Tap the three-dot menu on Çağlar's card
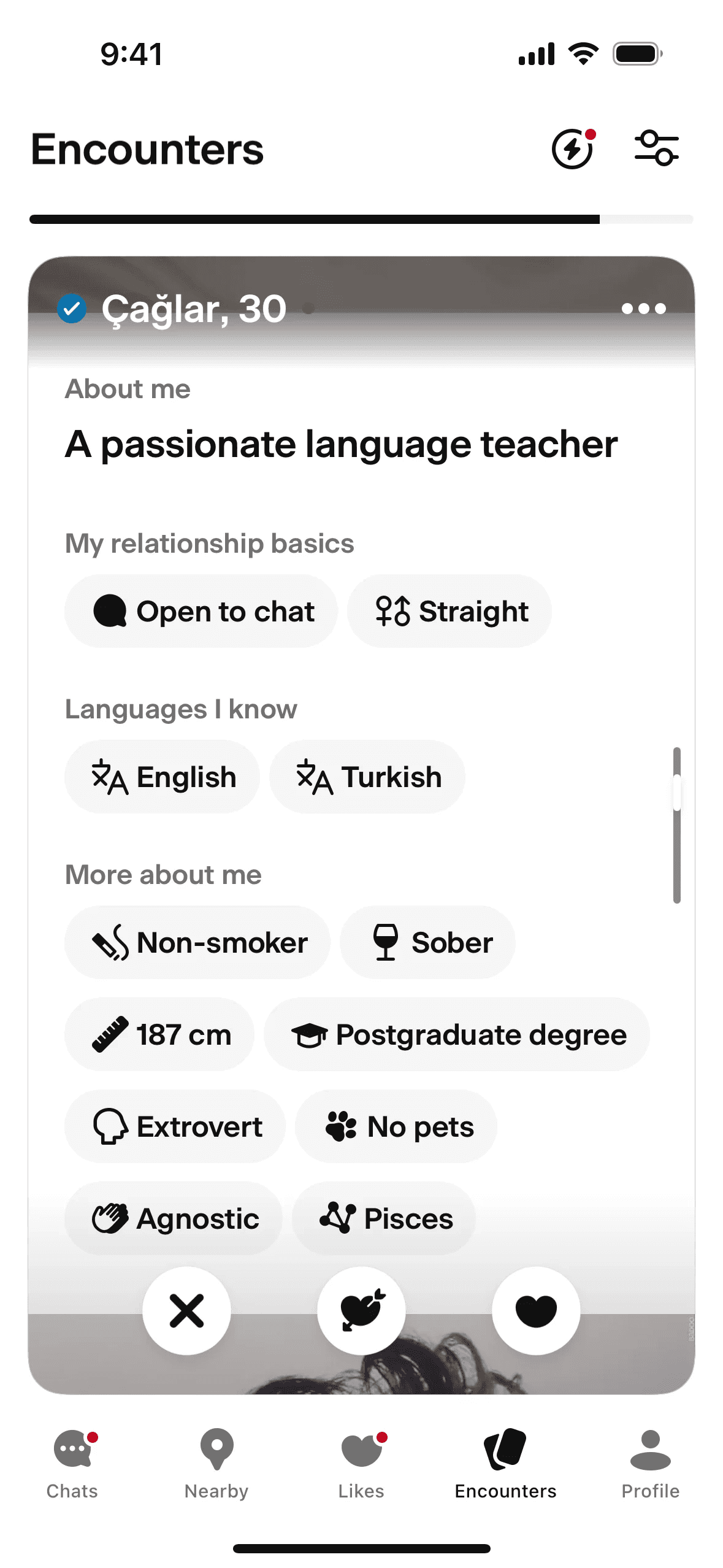723x1568 pixels. tap(643, 309)
